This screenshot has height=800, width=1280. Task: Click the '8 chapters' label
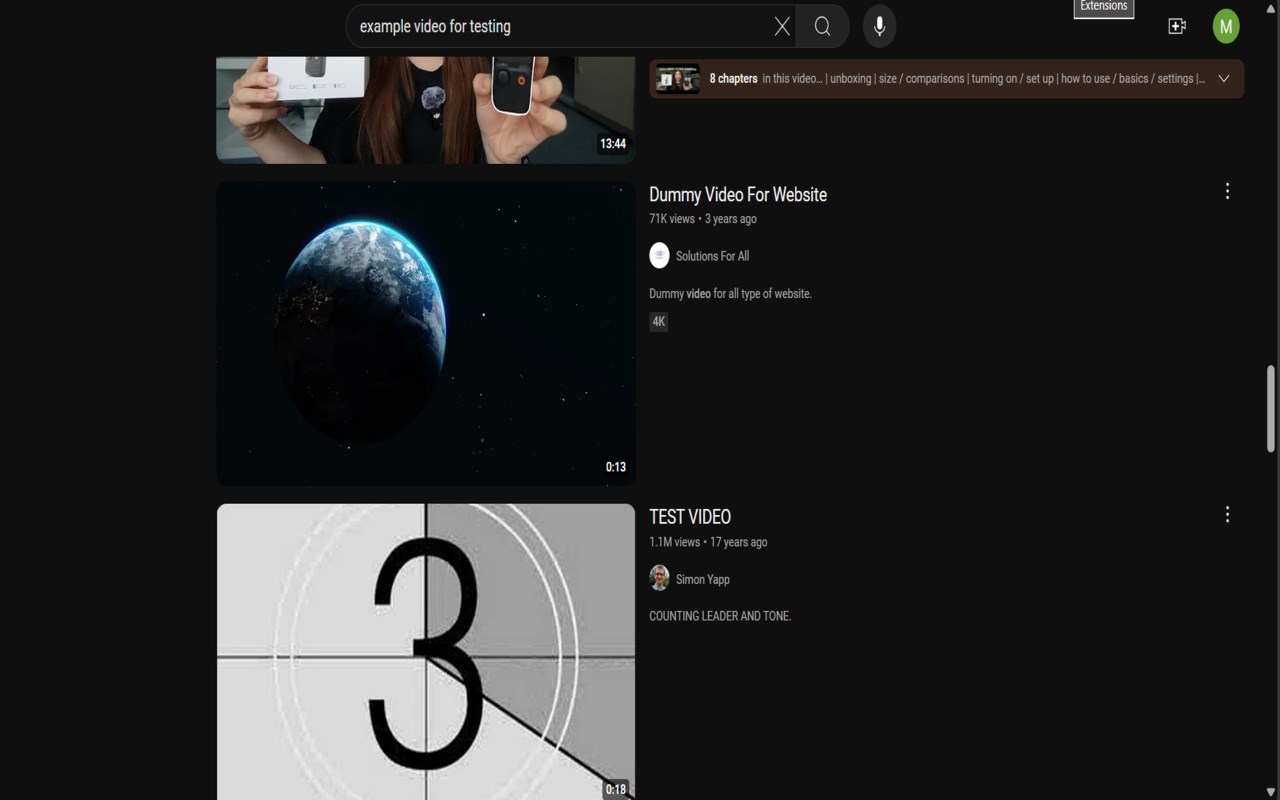click(733, 79)
